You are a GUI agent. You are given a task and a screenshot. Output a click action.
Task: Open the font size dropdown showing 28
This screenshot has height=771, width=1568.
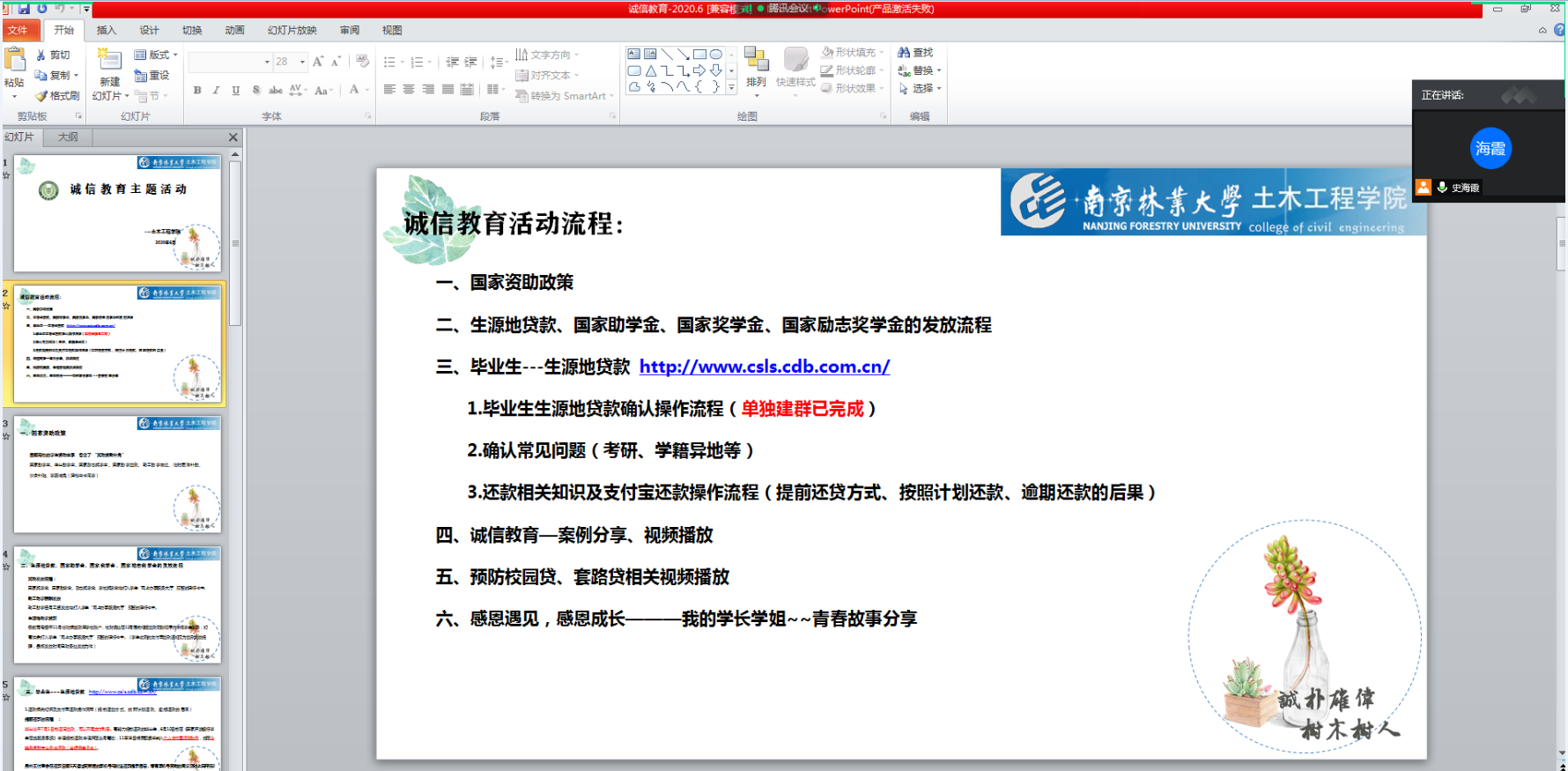tap(302, 62)
